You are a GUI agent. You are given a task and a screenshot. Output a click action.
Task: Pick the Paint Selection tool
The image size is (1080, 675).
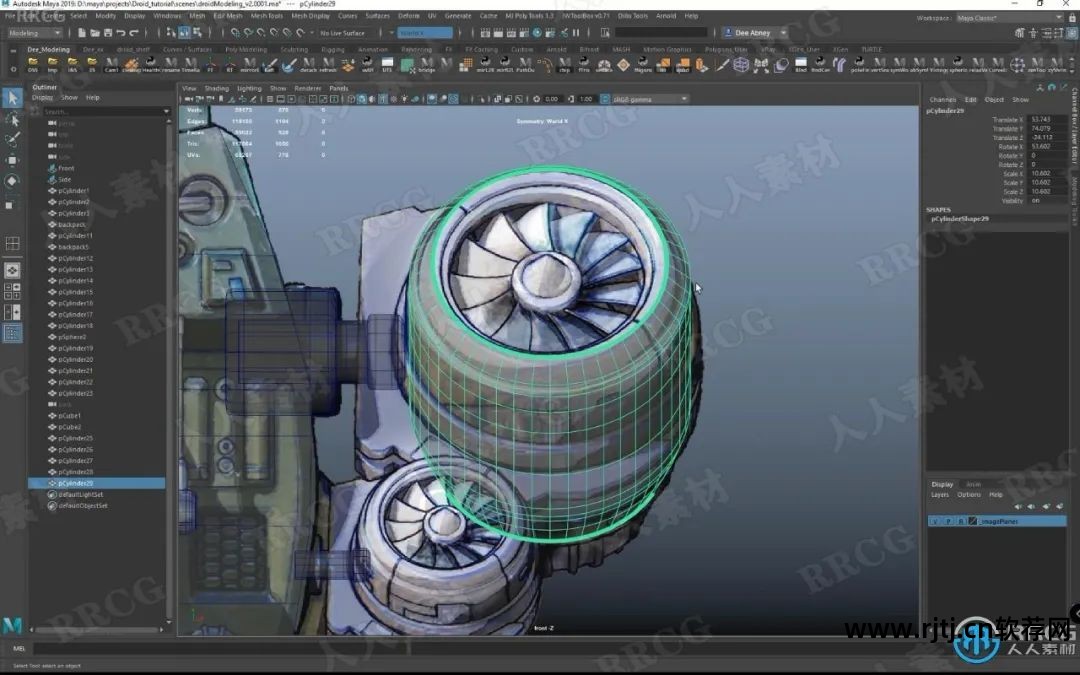click(x=12, y=139)
